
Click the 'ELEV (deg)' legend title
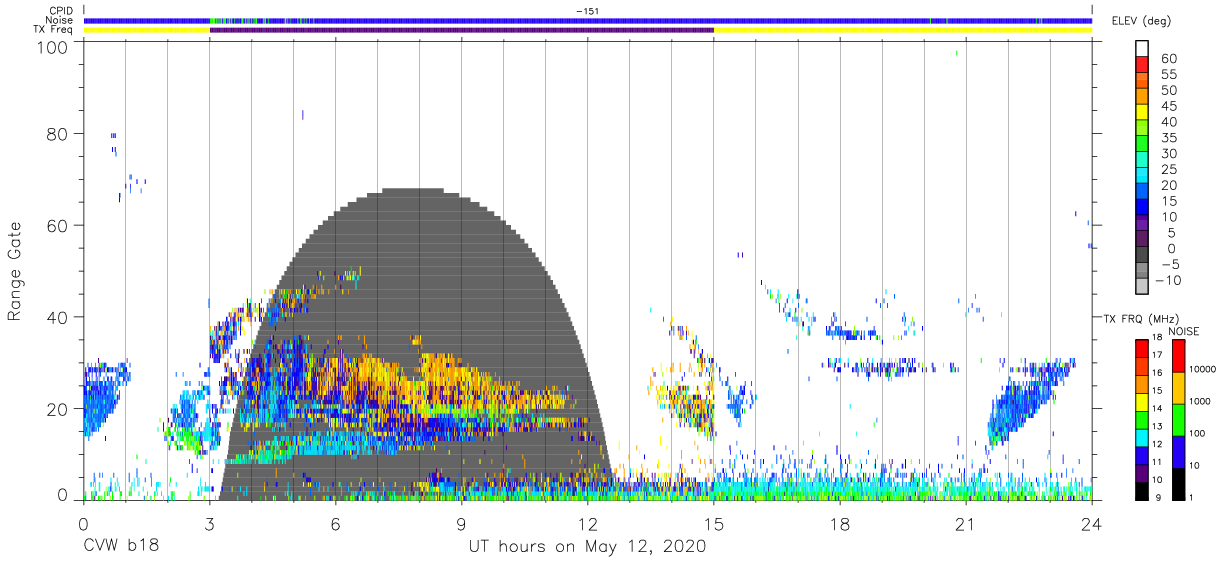(x=1141, y=20)
